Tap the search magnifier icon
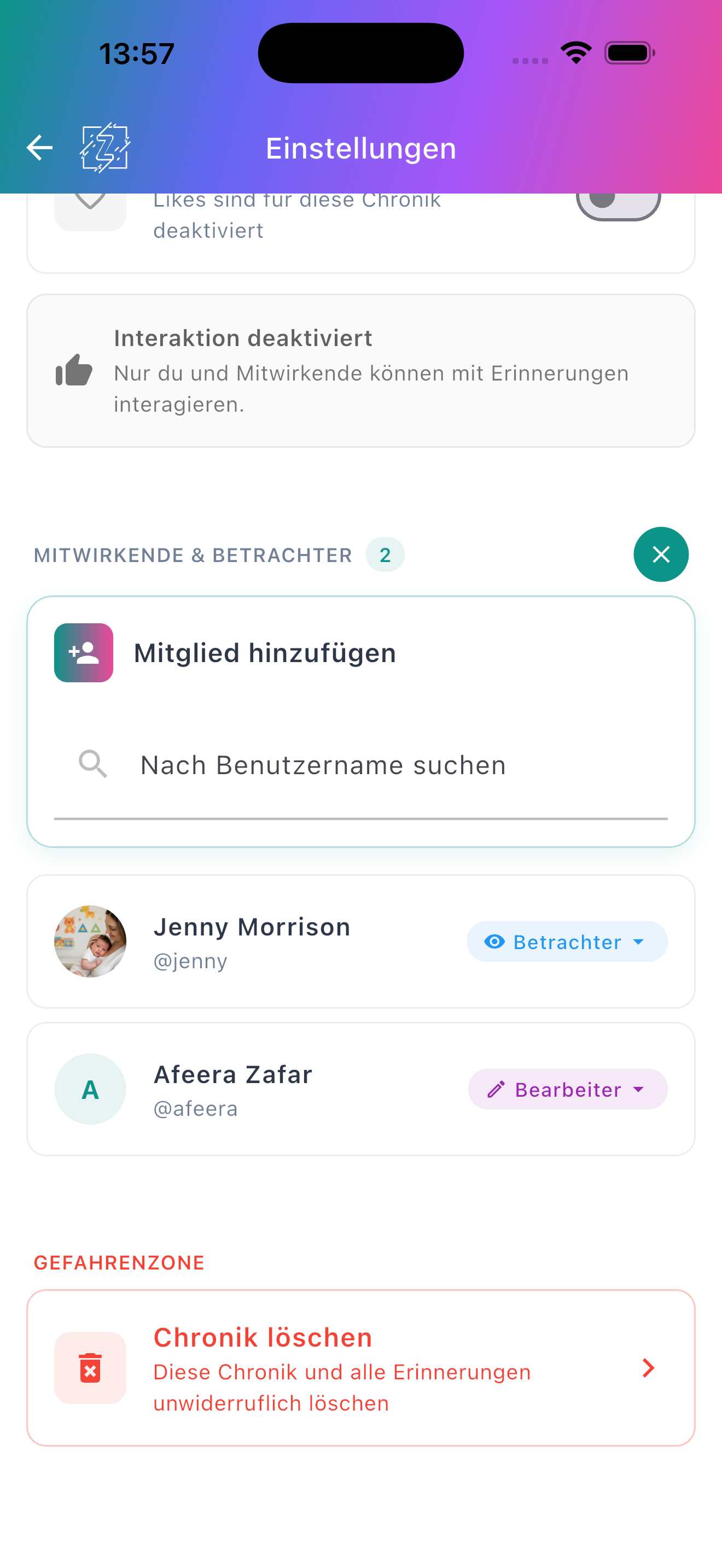Image resolution: width=722 pixels, height=1568 pixels. [93, 764]
